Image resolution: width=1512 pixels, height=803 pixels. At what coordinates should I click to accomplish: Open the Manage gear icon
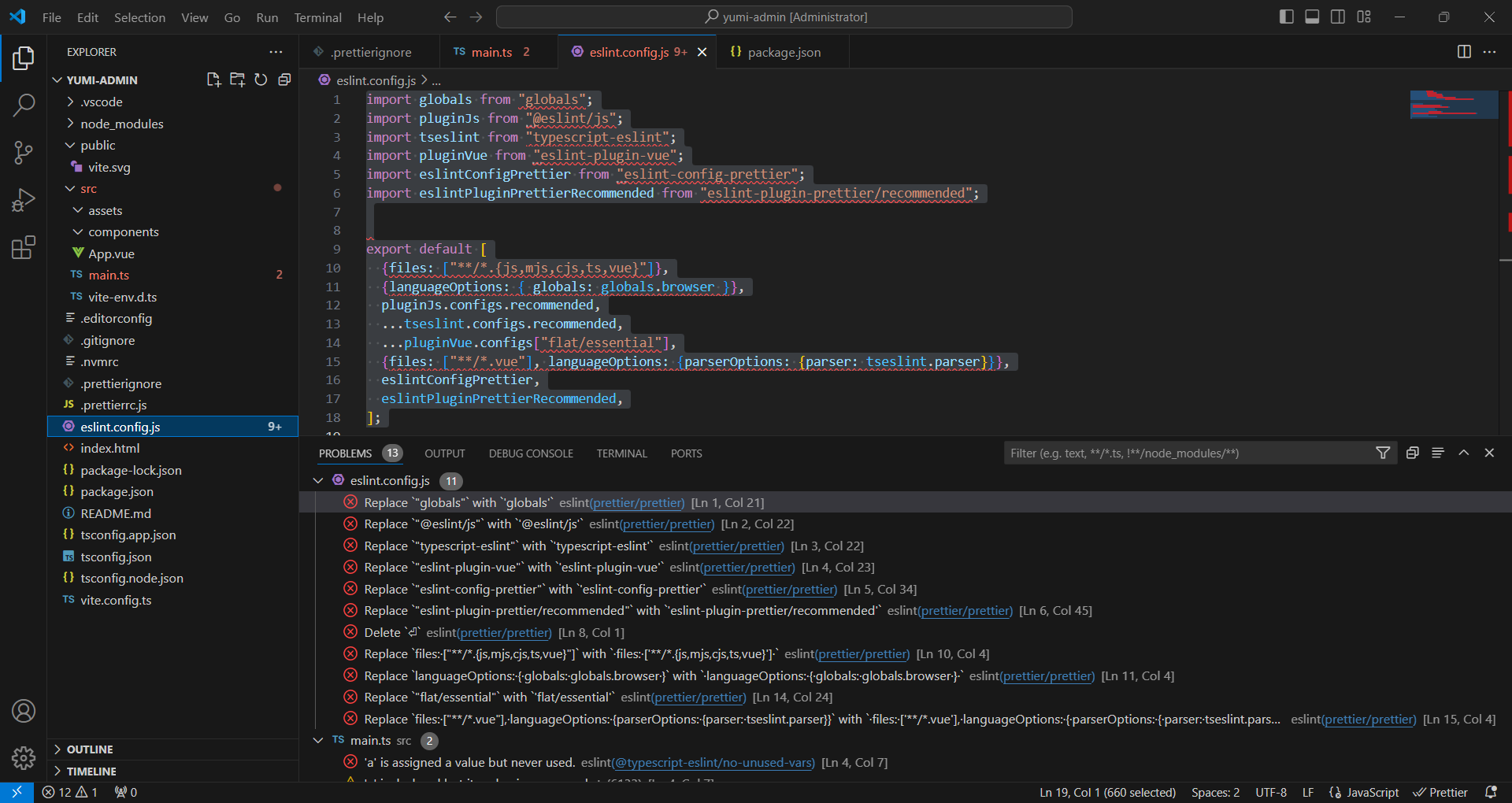pyautogui.click(x=24, y=758)
